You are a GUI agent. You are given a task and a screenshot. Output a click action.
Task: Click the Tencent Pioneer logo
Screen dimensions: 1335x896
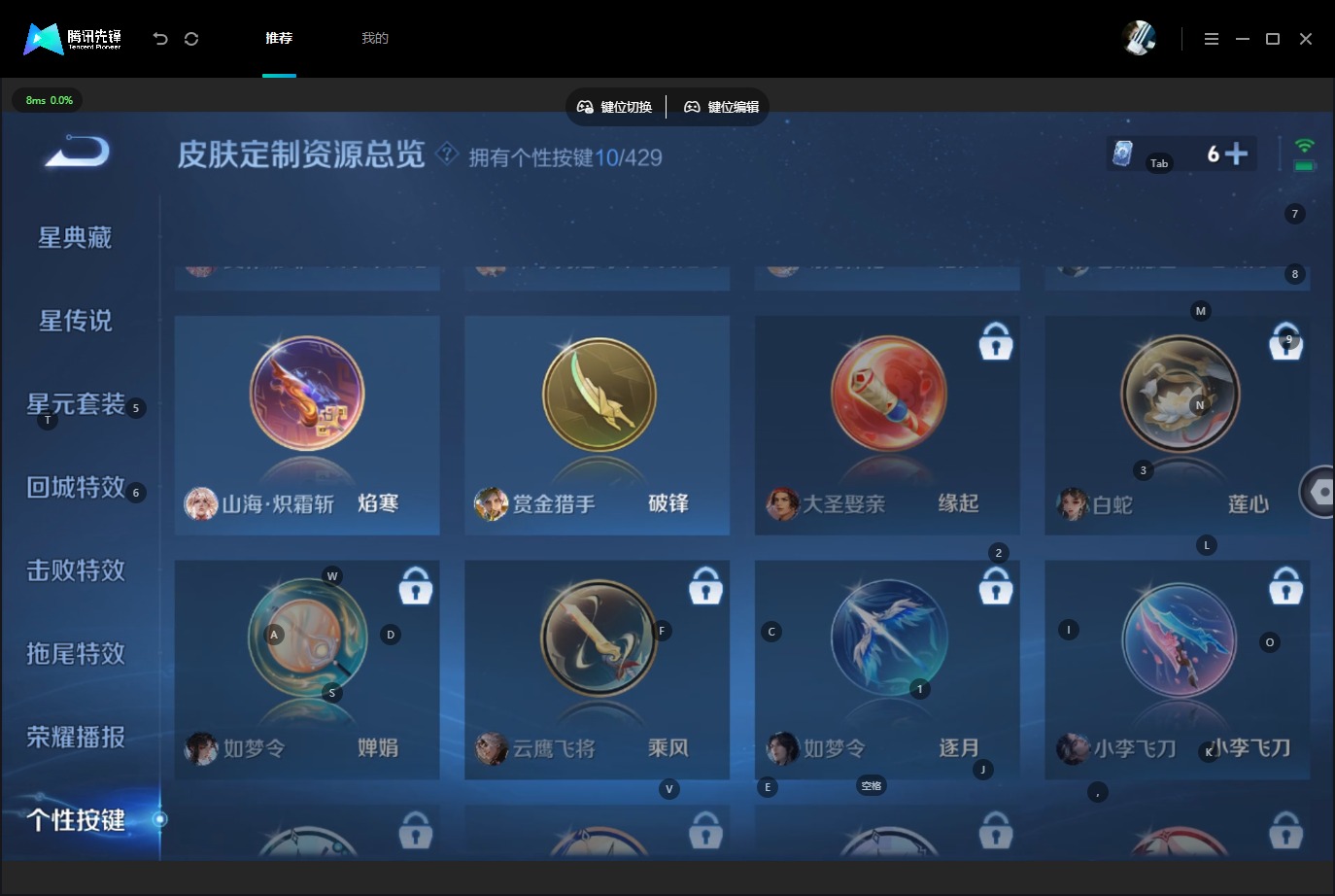point(73,39)
